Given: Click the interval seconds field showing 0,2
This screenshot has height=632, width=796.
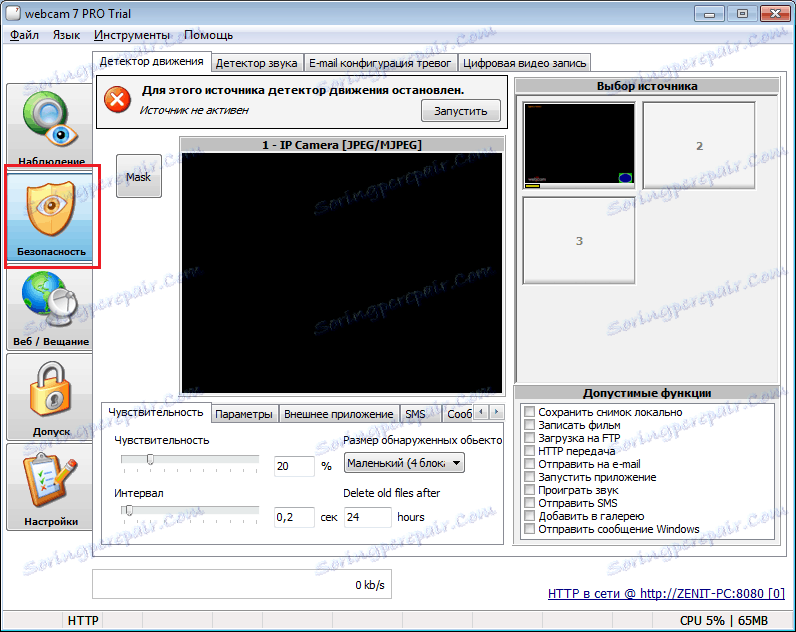Looking at the screenshot, I should [294, 517].
